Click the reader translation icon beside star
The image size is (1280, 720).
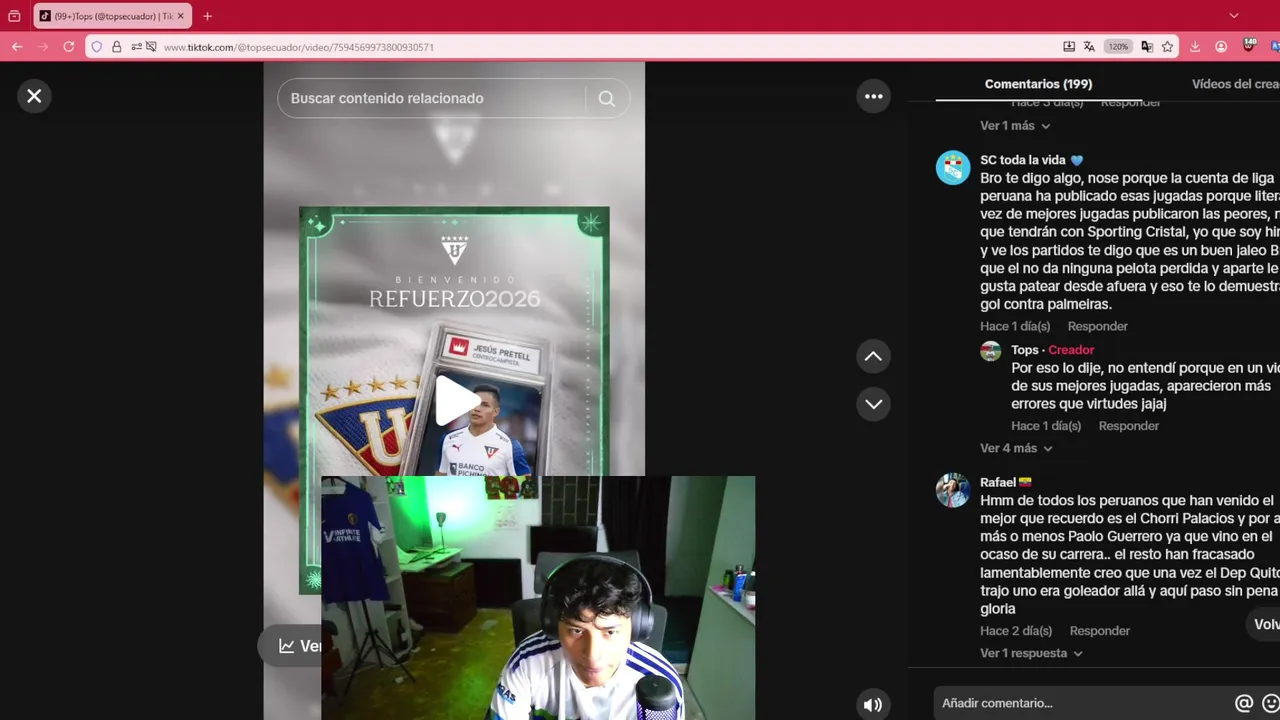(x=1147, y=46)
